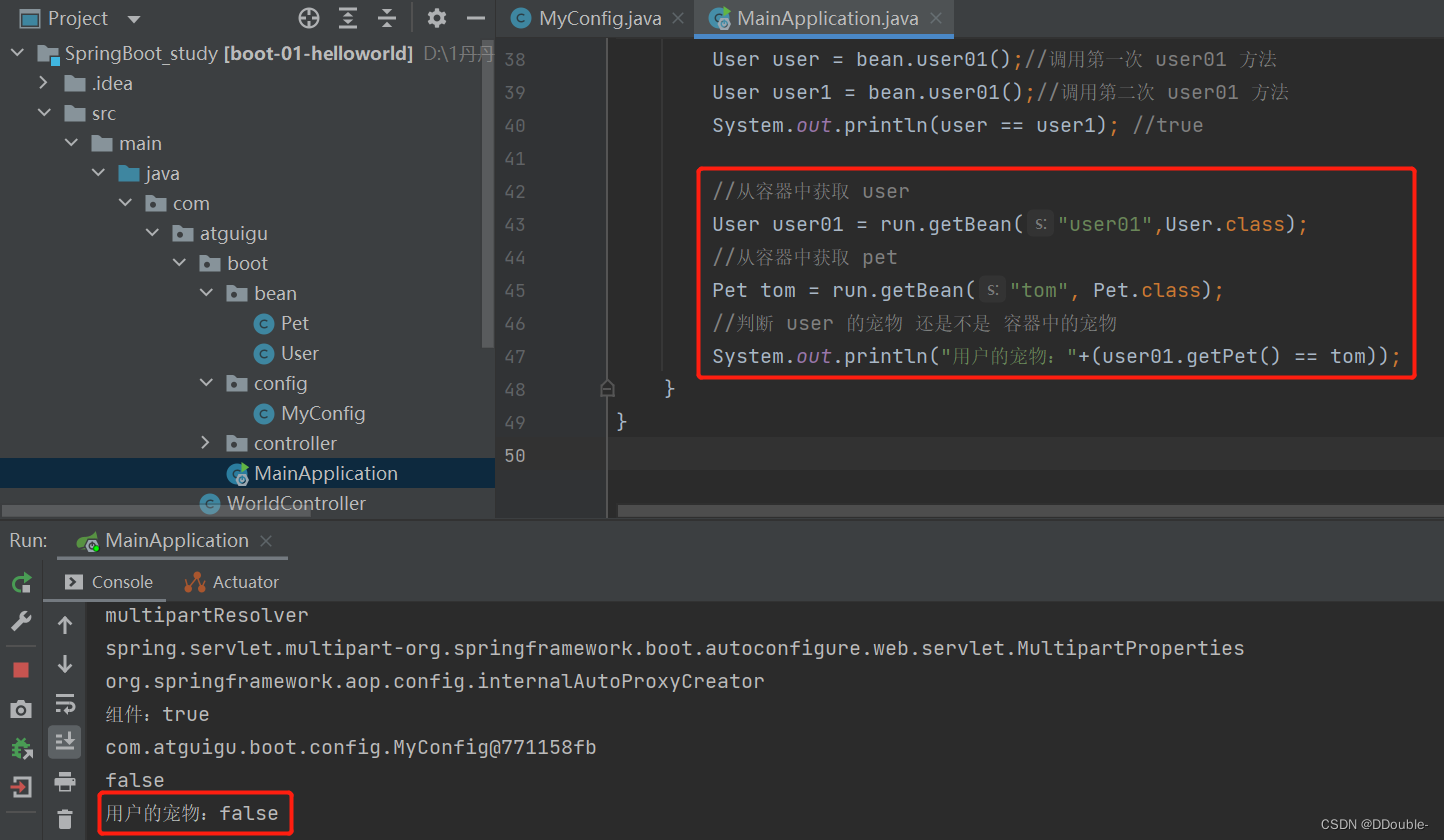Collapse the bean package
Screen dimensions: 1444x840
(206, 293)
